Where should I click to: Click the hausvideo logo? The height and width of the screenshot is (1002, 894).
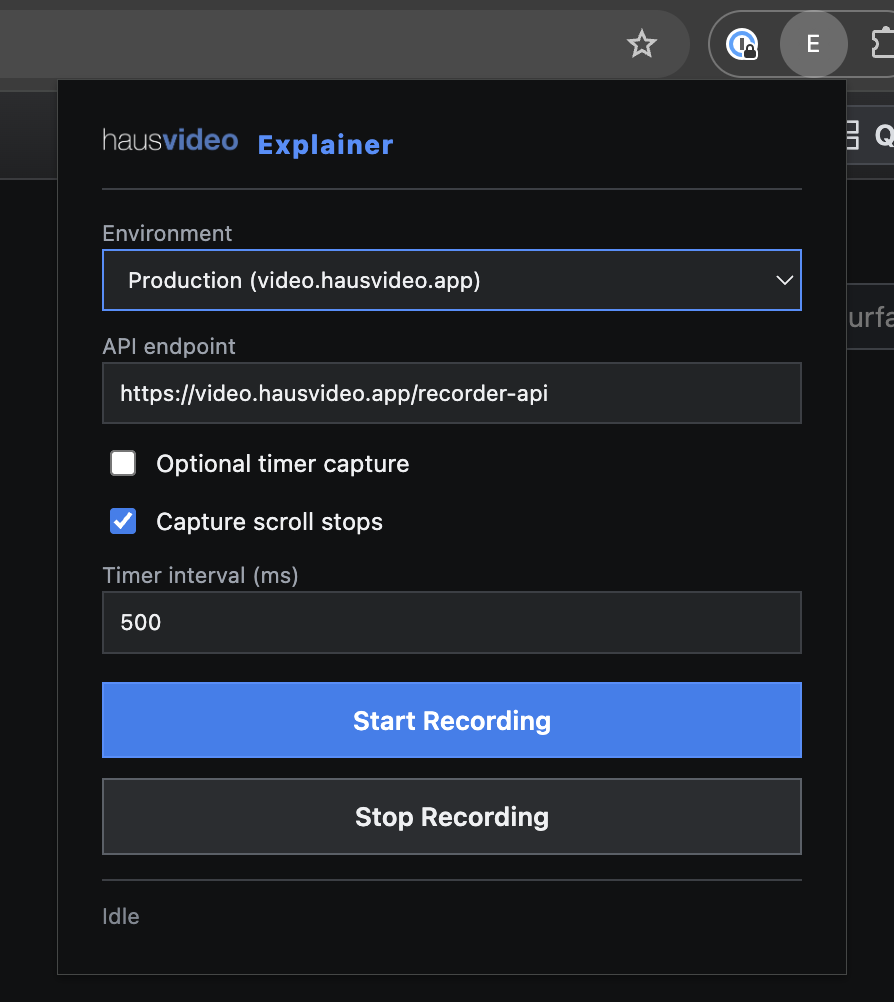coord(170,140)
